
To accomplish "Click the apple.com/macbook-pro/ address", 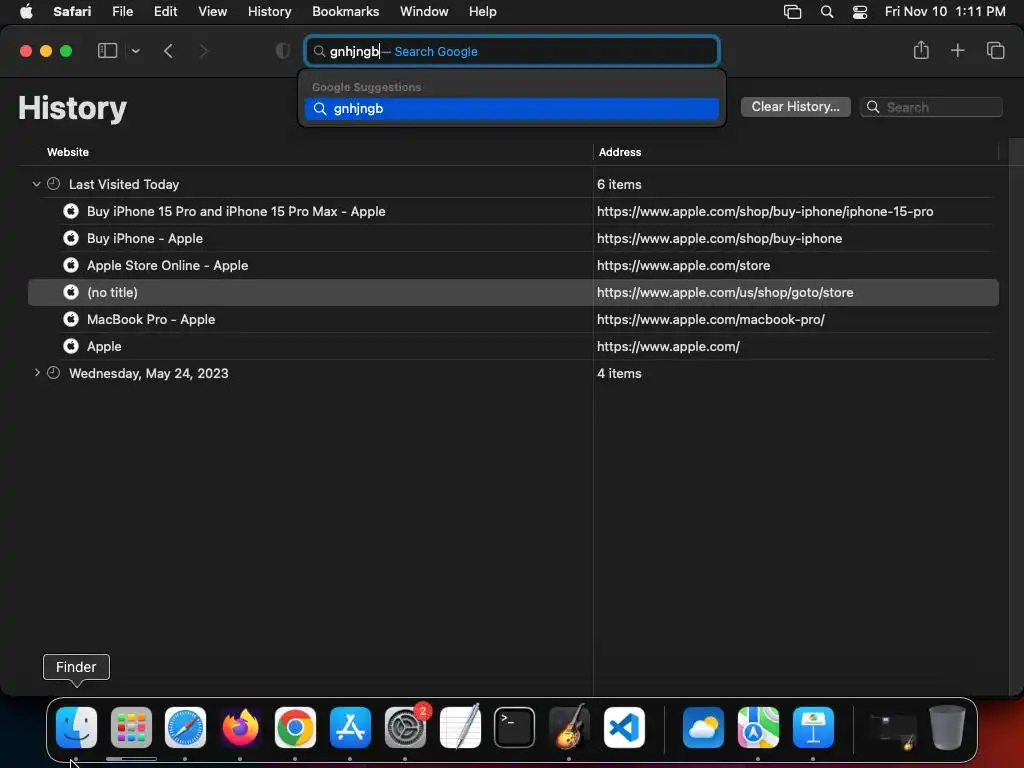I will 711,319.
